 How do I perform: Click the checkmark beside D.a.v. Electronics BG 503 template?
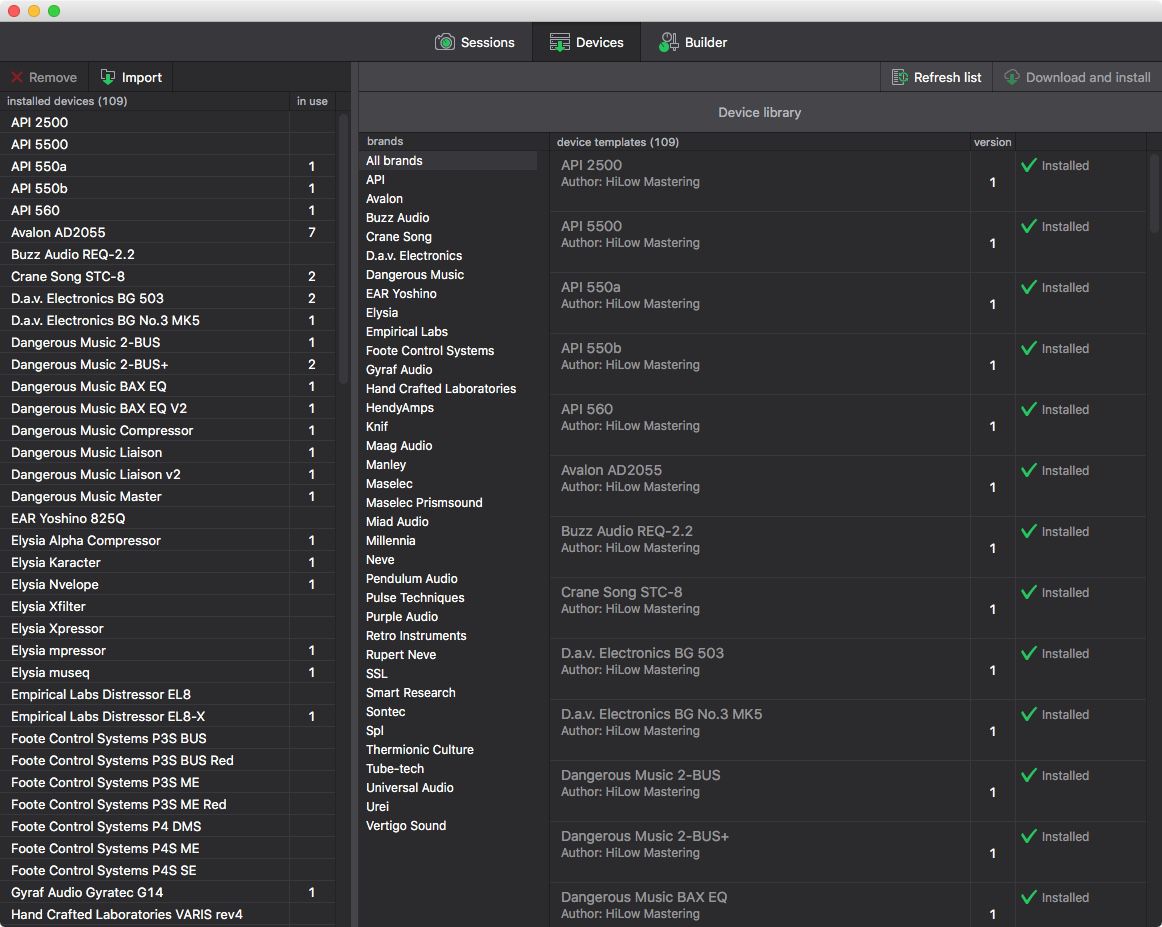tap(1029, 654)
